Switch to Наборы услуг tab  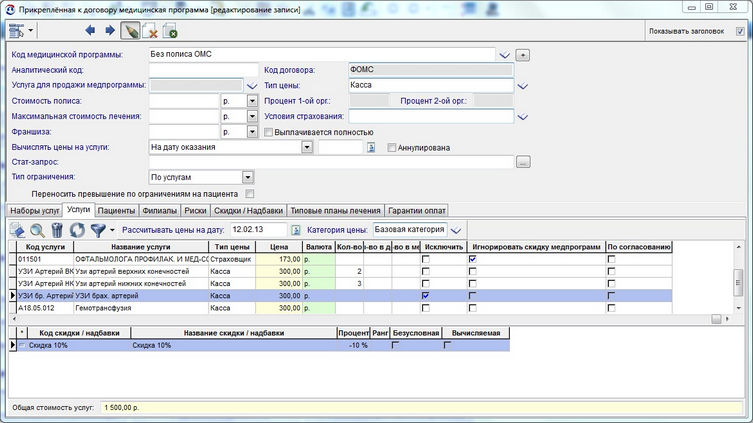[x=35, y=211]
